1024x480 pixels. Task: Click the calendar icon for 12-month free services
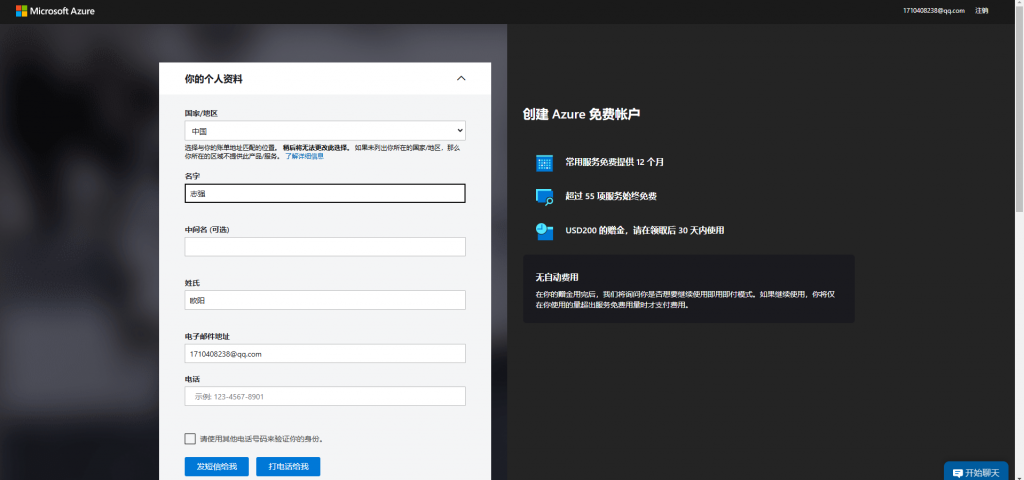click(x=544, y=163)
